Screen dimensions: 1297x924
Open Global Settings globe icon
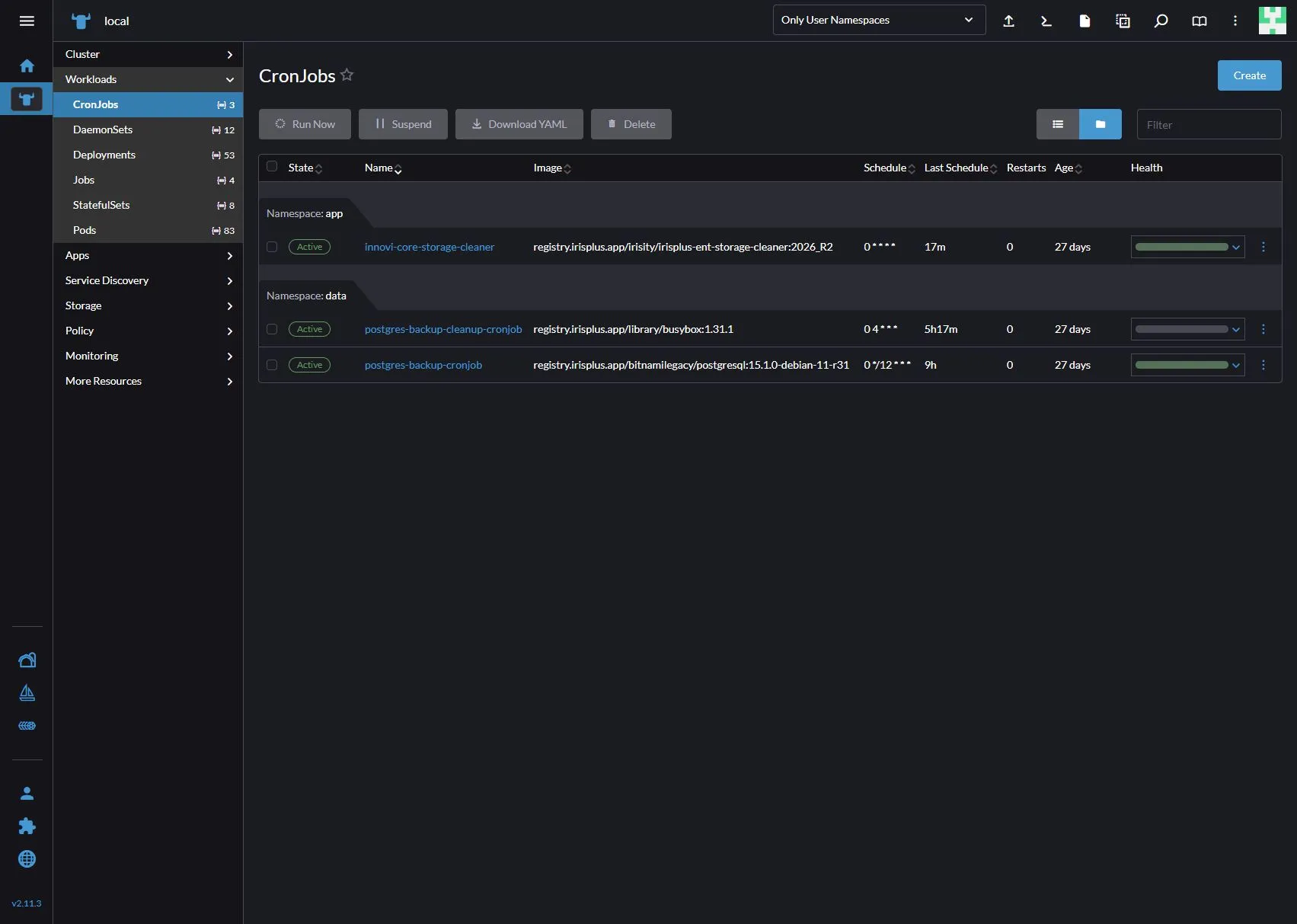[27, 859]
